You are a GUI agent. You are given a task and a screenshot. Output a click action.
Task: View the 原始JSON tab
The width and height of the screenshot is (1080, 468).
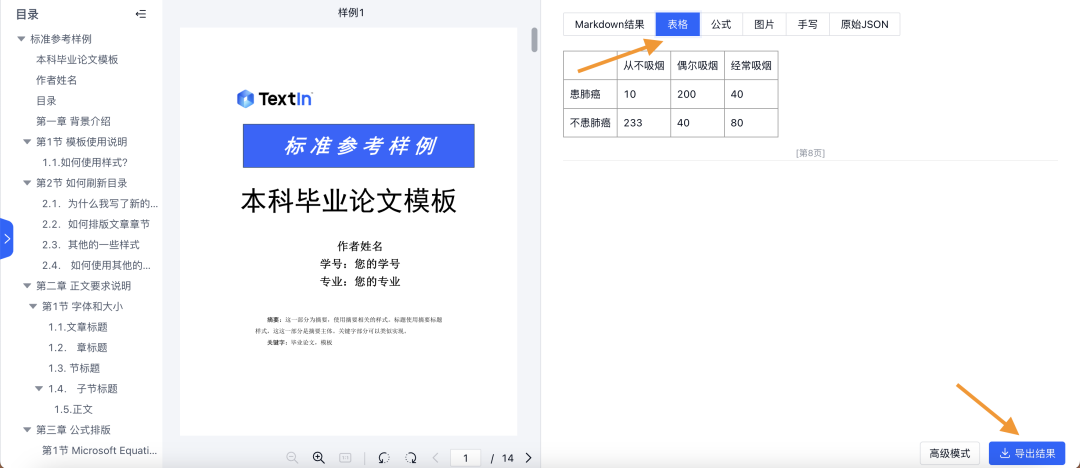[864, 24]
